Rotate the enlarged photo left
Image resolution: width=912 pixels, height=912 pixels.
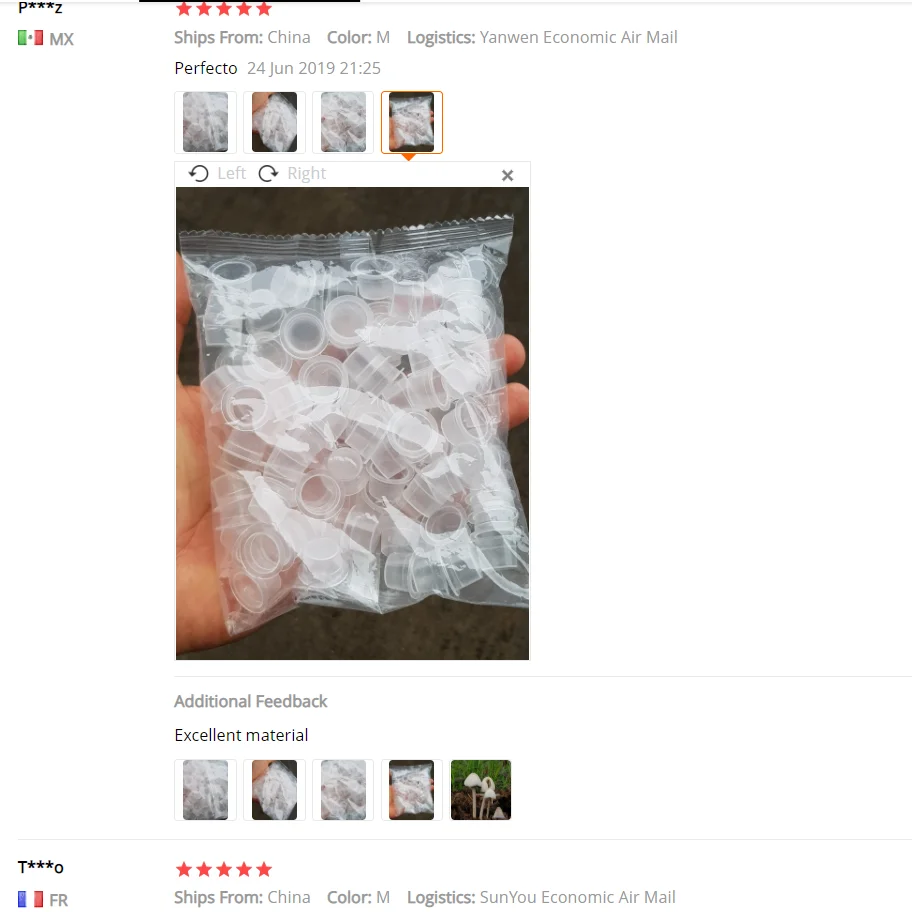[198, 173]
